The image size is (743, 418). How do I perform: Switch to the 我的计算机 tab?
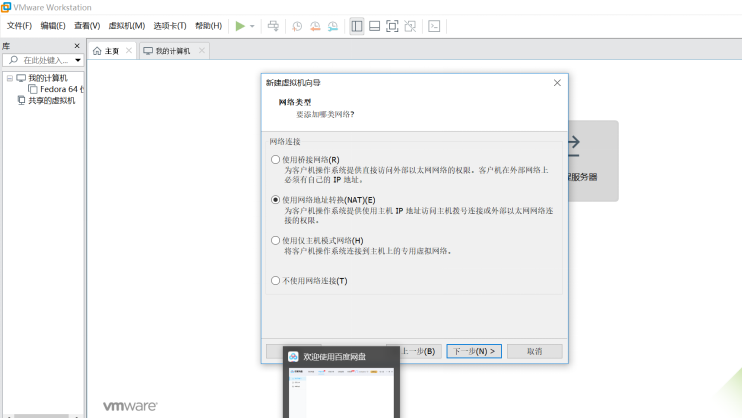tap(173, 51)
